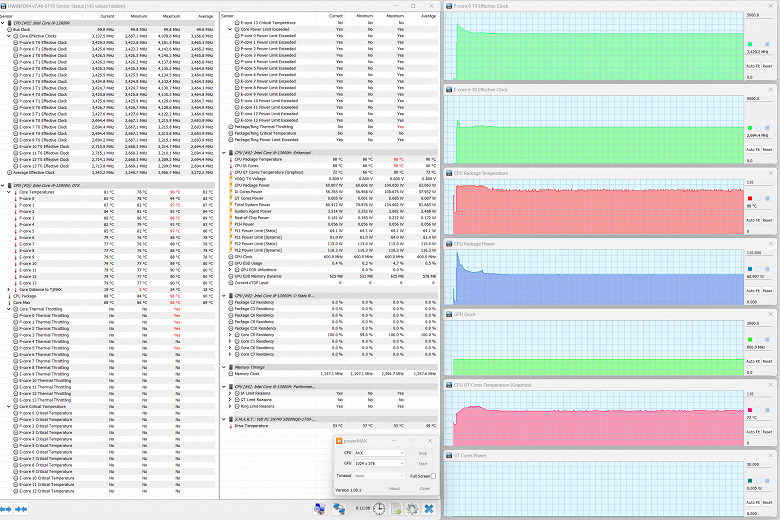780x520 pixels.
Task: Click Reset on E-core 6 Effective Clock graph
Action: 768,147
